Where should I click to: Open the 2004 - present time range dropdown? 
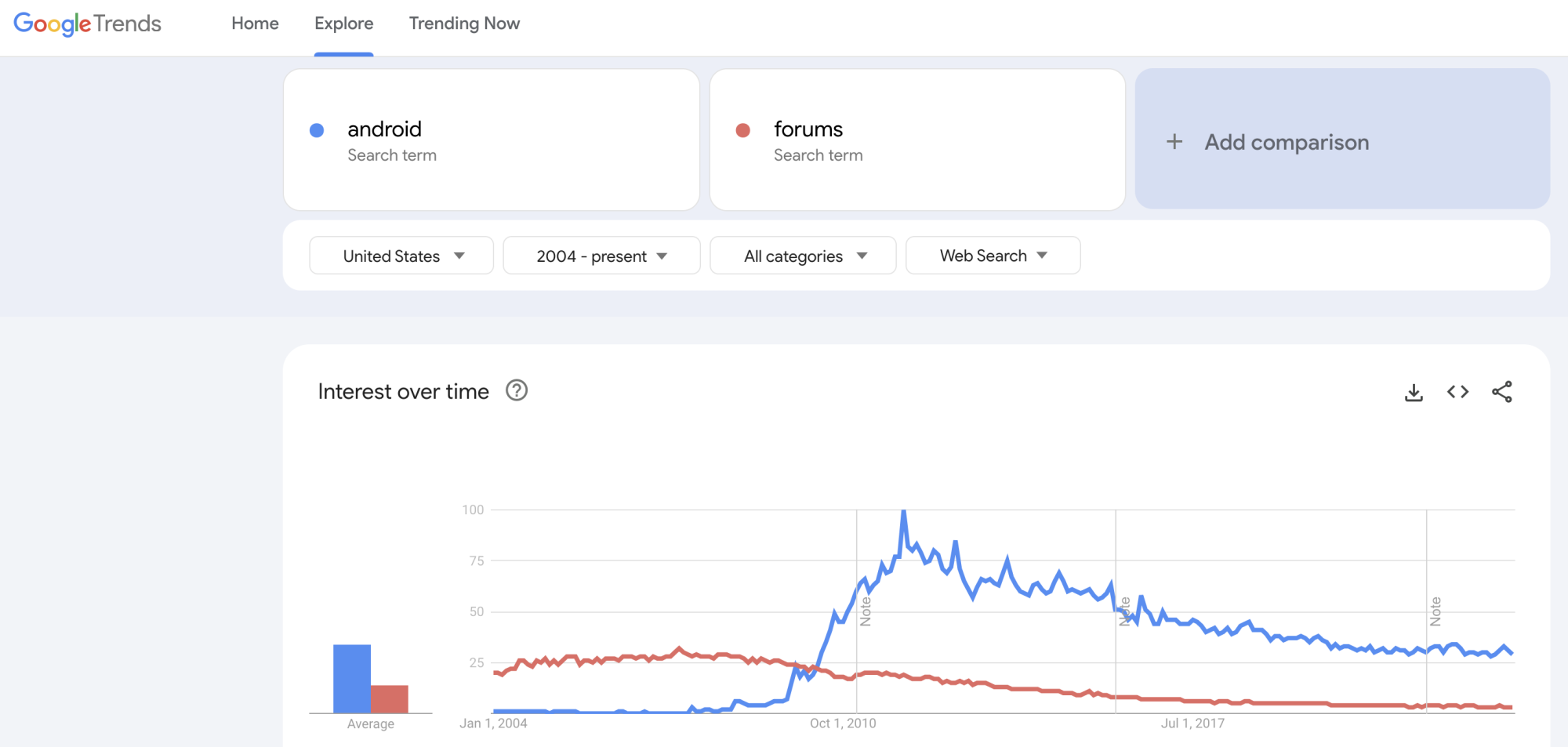pos(601,256)
